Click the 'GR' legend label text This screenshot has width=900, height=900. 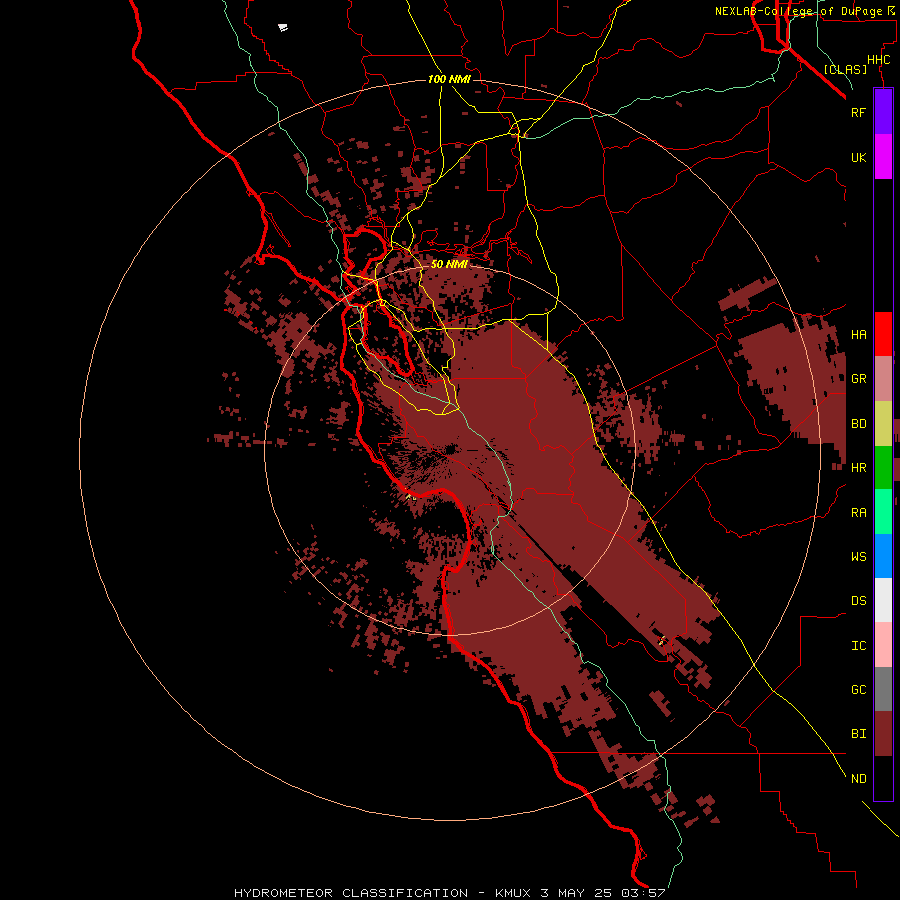coord(858,379)
